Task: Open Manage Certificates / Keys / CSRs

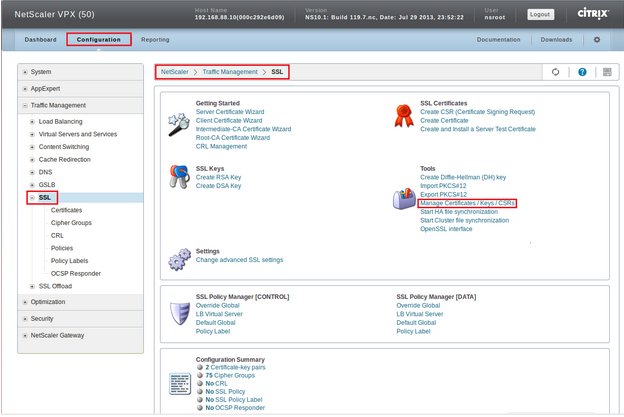Action: (467, 203)
